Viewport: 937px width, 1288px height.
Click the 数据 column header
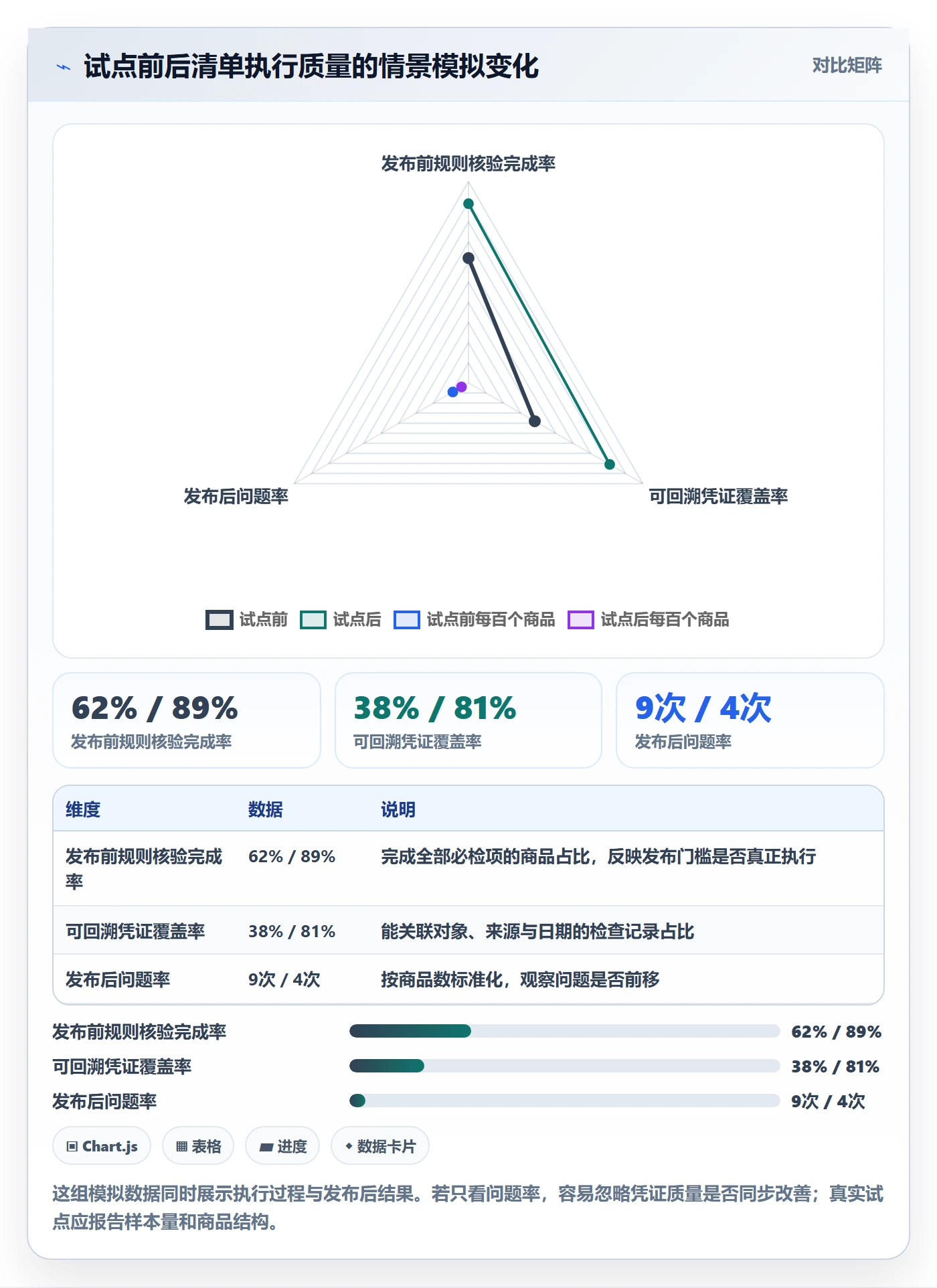266,809
